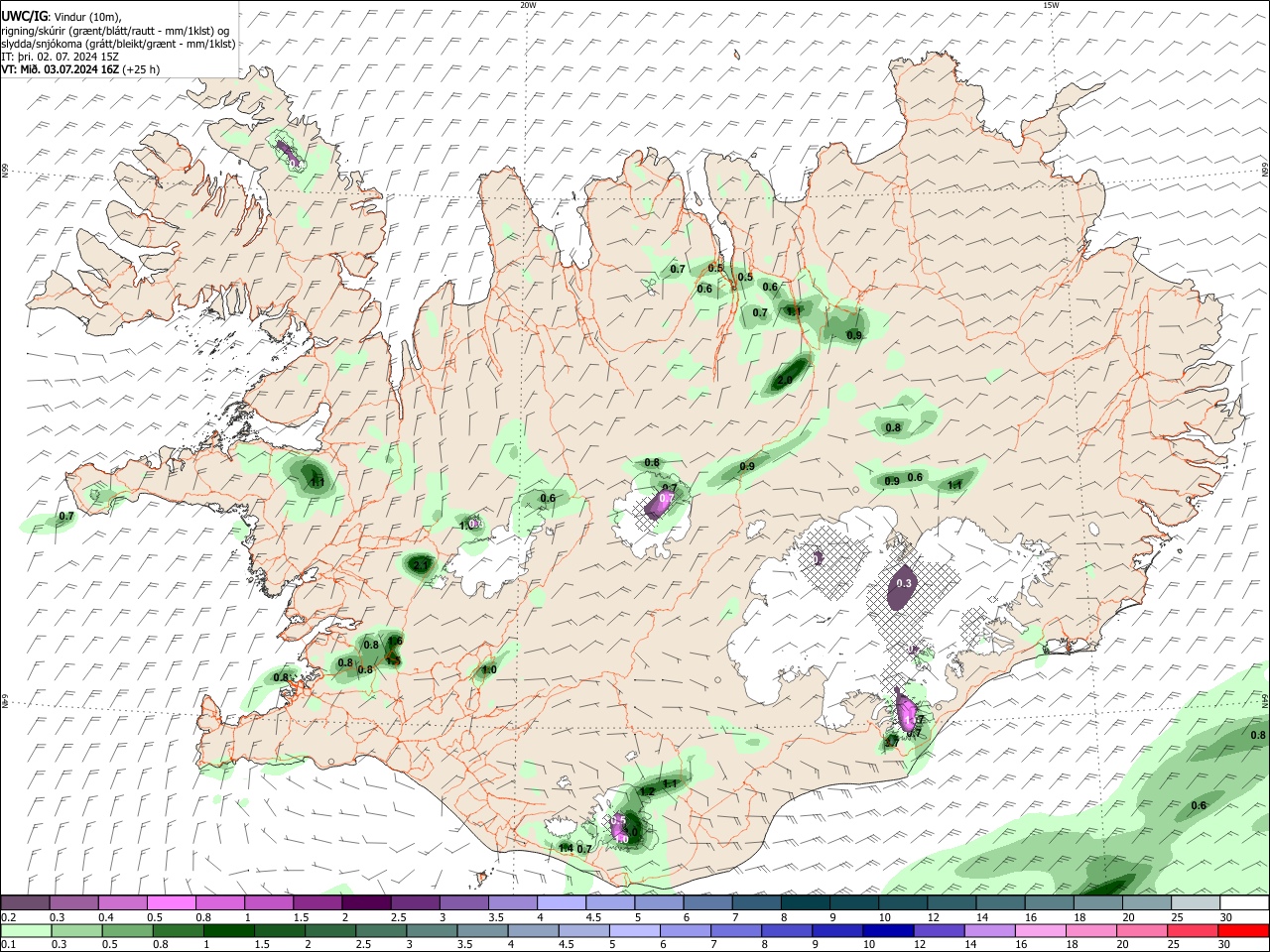The height and width of the screenshot is (952, 1270).
Task: Select the dark teal swatch starting at 8
Action: 805,902
